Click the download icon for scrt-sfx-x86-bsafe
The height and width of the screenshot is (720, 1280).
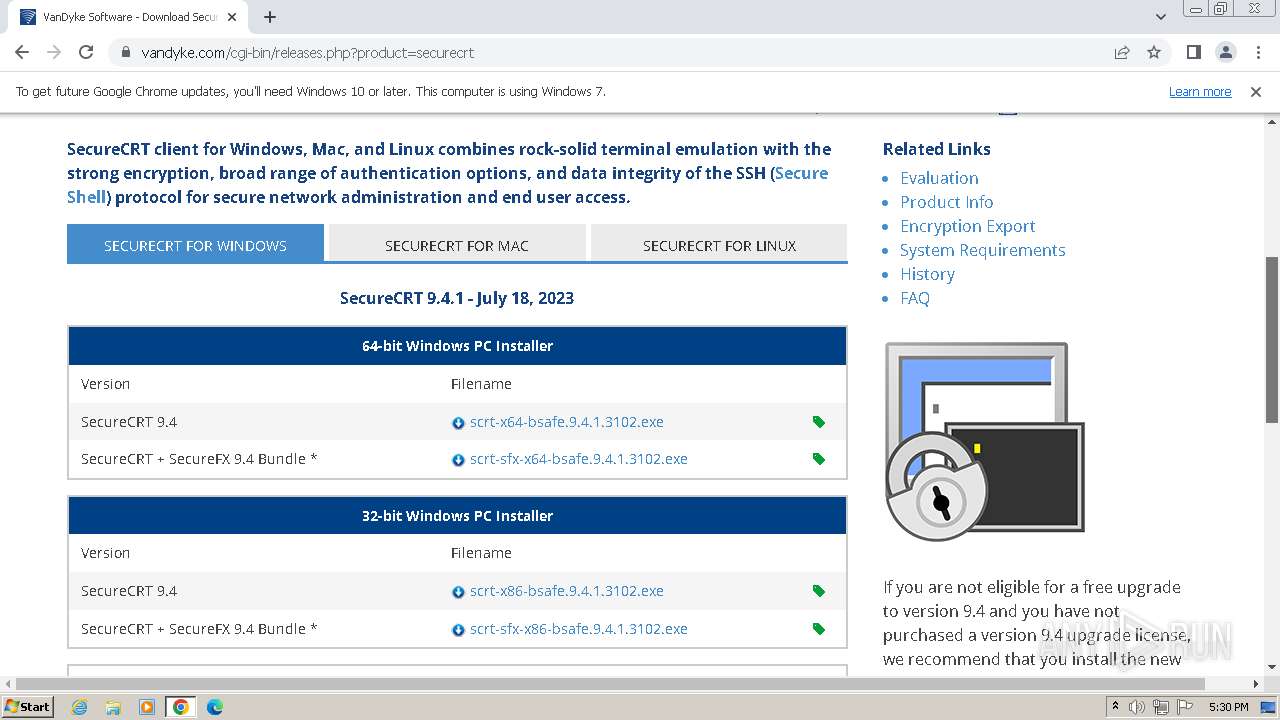(x=458, y=630)
